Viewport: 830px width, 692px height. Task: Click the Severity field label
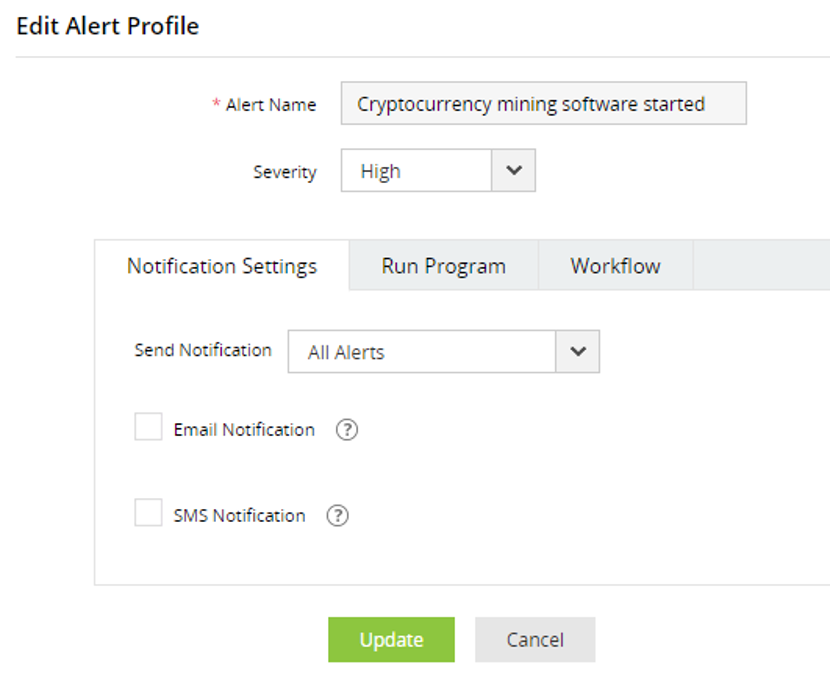click(284, 172)
